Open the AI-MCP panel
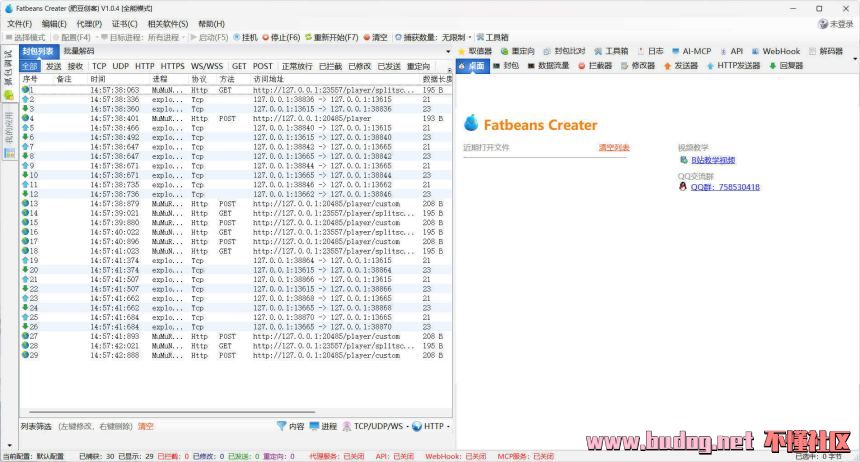This screenshot has height=462, width=860. 691,51
